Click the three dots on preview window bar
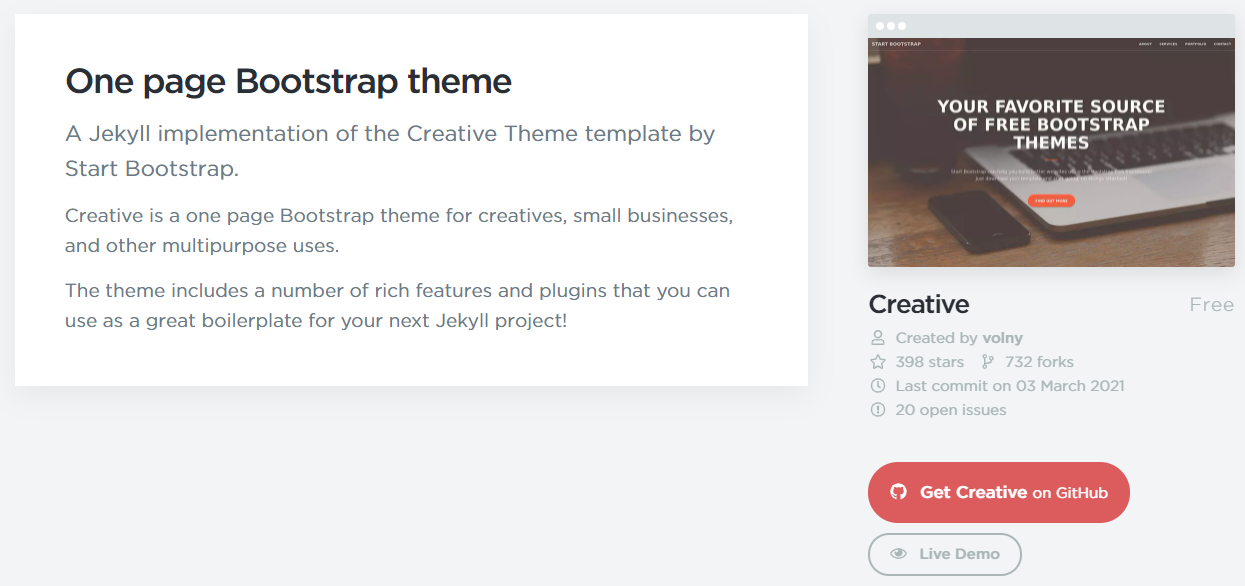The height and width of the screenshot is (586, 1245). 890,26
